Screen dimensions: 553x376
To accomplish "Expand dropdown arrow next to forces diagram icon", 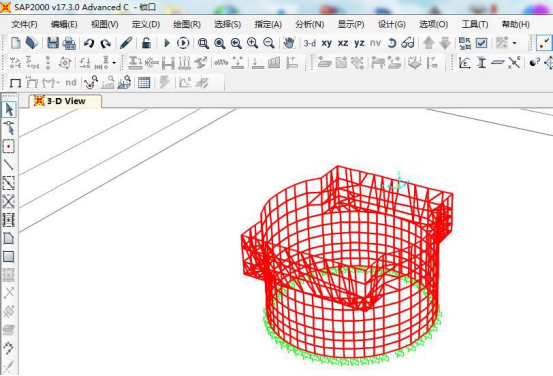I will coord(57,83).
